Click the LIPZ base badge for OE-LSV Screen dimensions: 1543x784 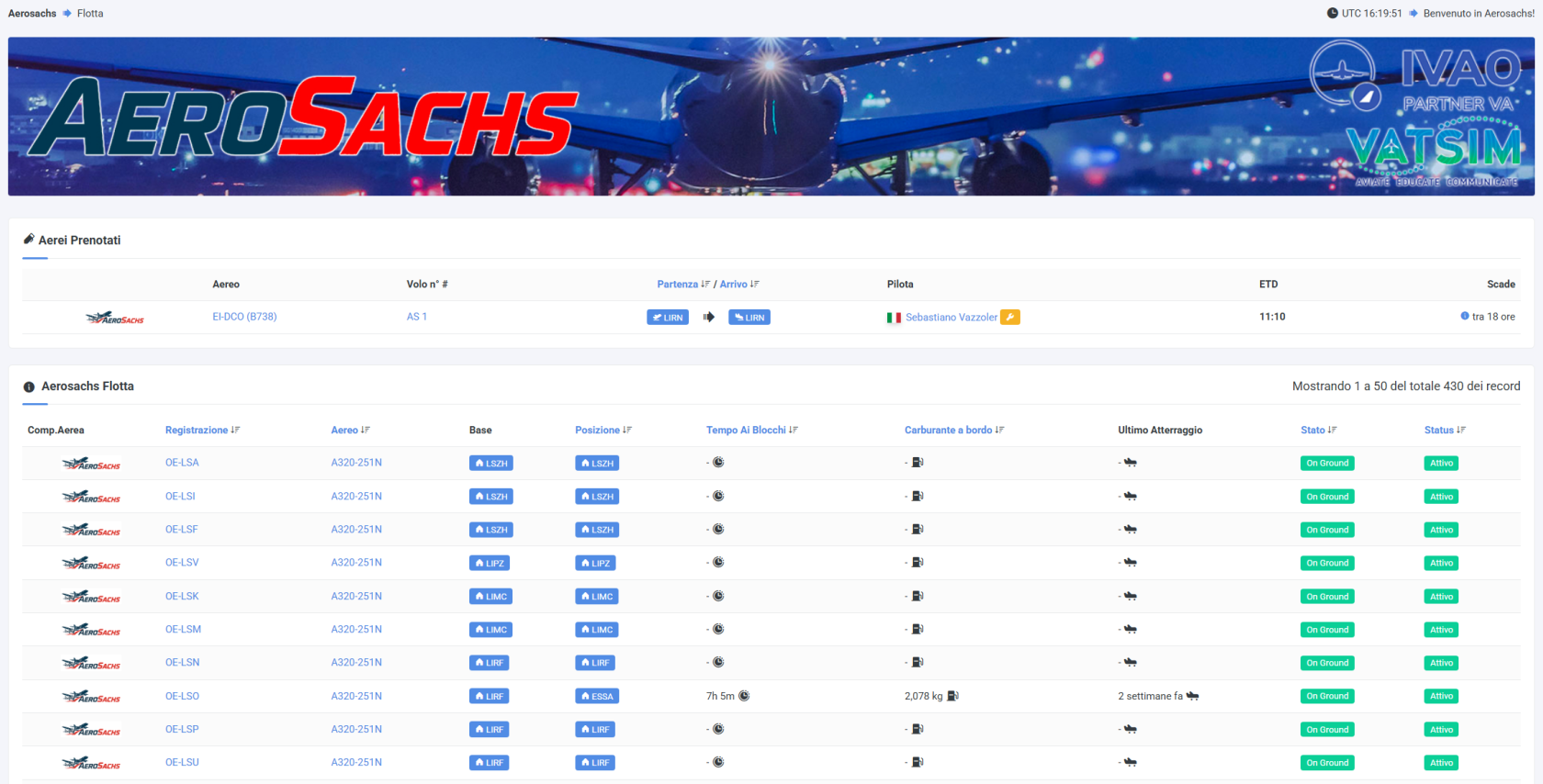[x=490, y=564]
